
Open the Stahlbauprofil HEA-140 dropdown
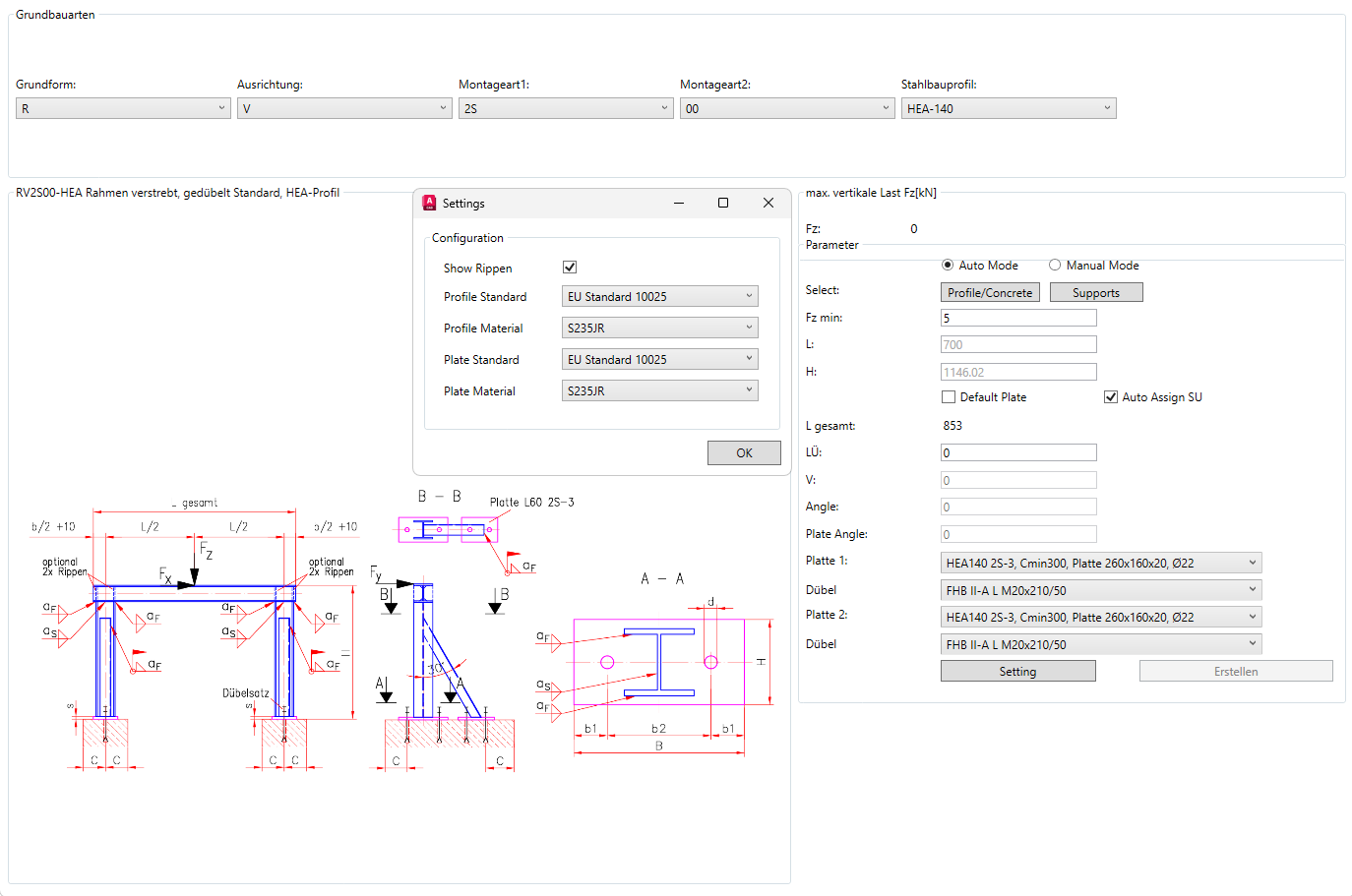pyautogui.click(x=1009, y=108)
